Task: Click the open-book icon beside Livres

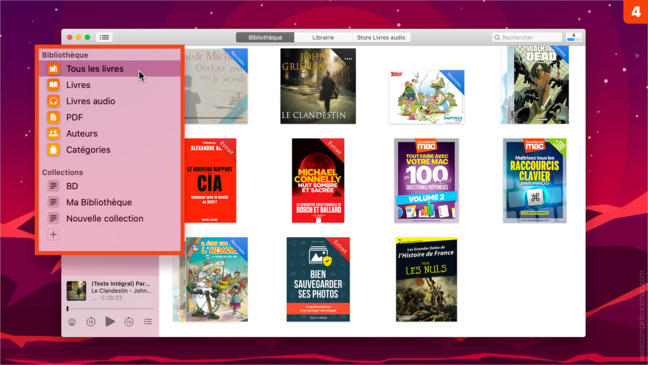Action: 53,85
